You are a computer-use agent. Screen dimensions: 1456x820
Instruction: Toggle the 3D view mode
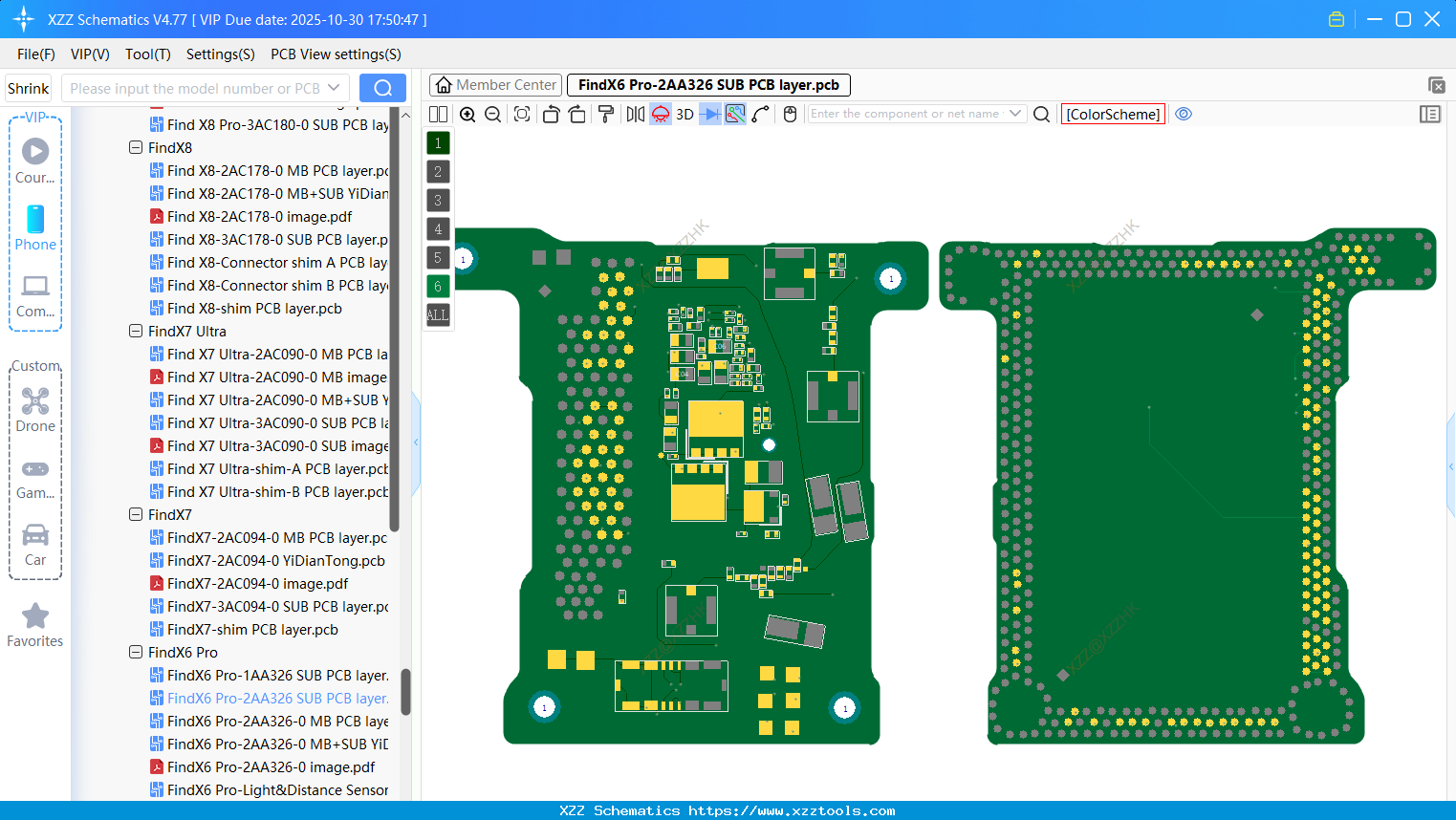coord(685,115)
